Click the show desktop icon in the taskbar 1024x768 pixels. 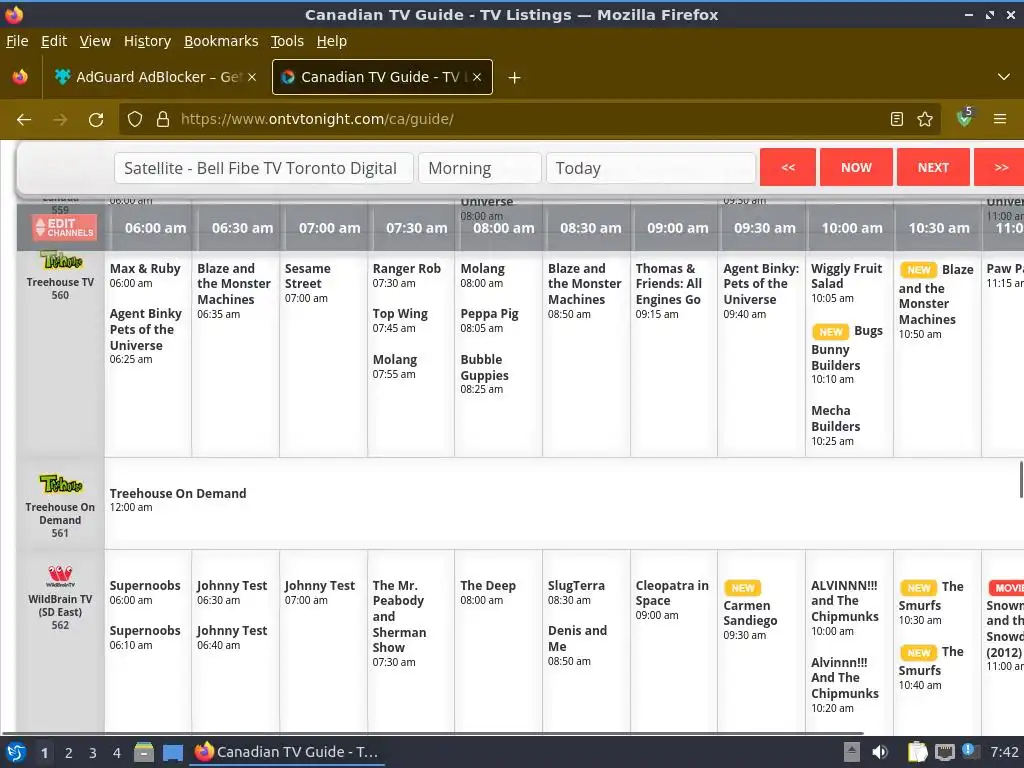tap(172, 752)
